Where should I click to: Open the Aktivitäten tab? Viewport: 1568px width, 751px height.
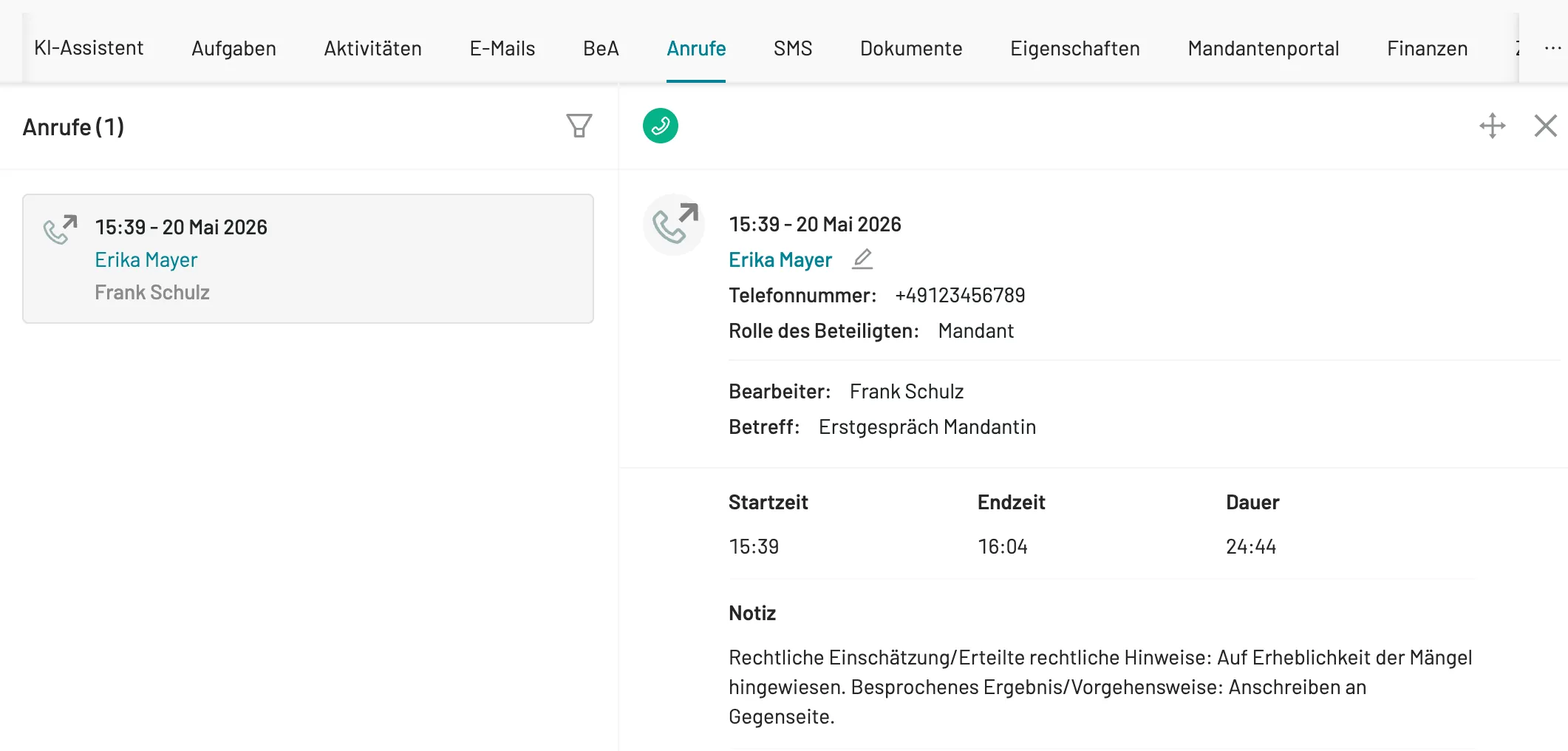[x=372, y=48]
